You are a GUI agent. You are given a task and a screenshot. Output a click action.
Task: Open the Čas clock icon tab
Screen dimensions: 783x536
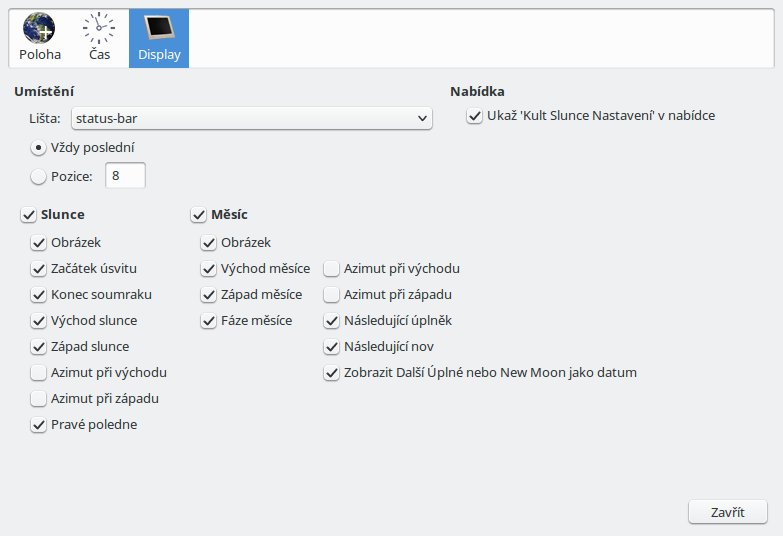point(99,38)
